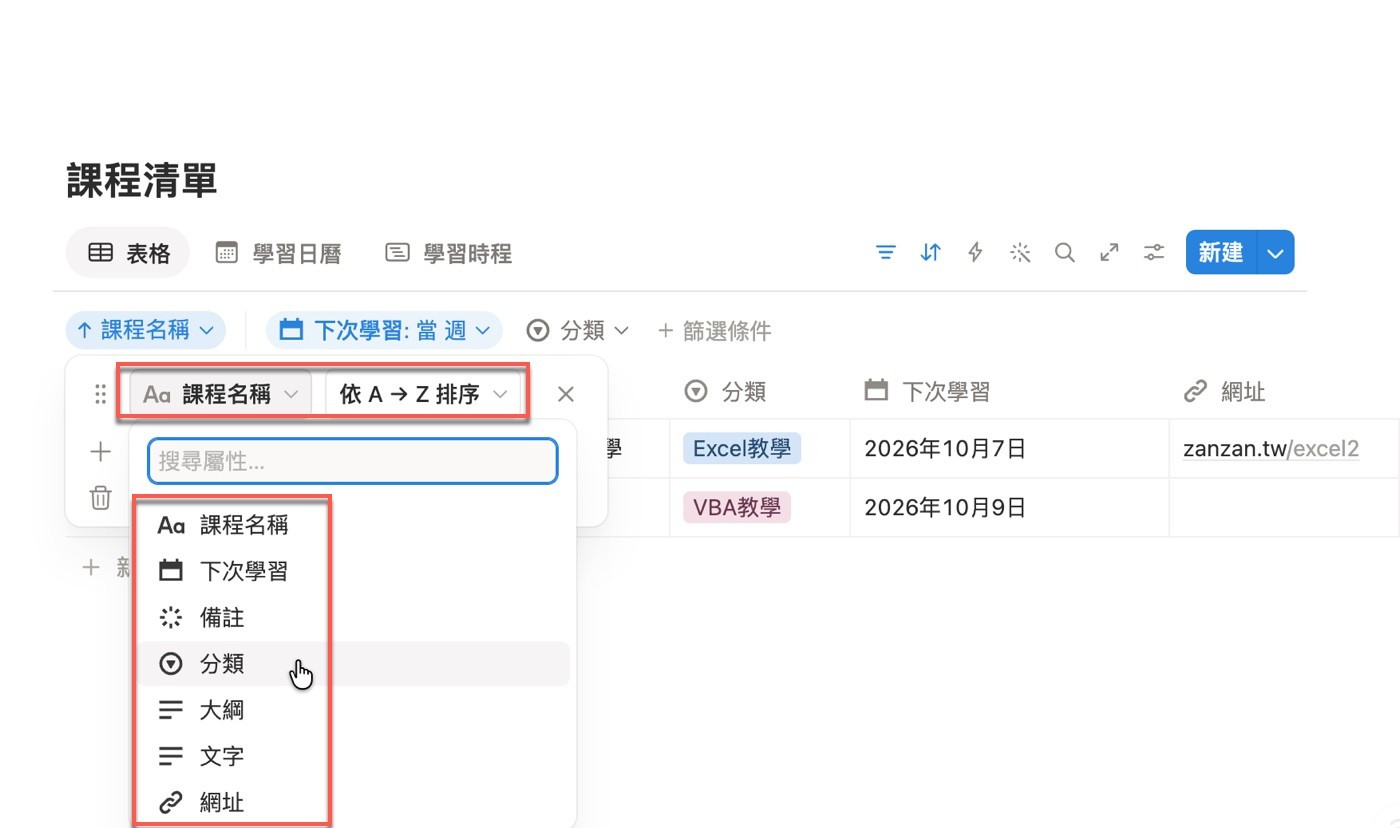Open the 課程名稱 sort chip
This screenshot has width=1400, height=828.
(146, 330)
